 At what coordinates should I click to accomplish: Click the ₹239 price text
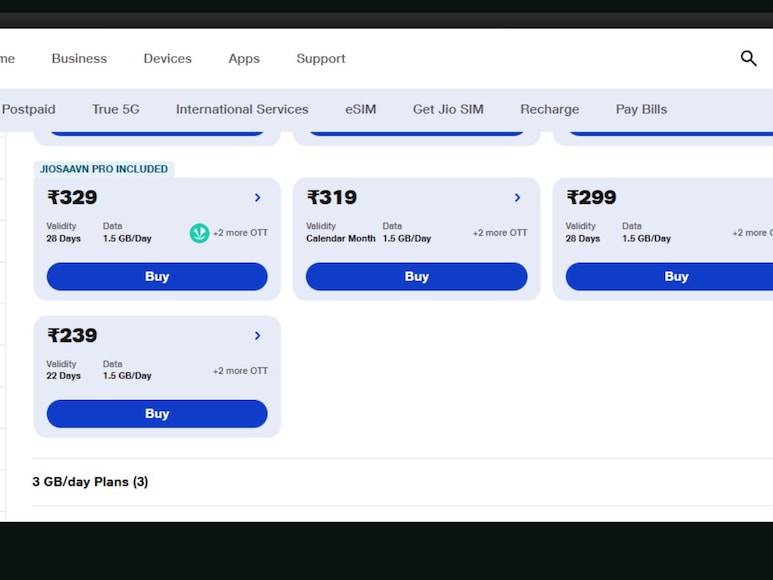(72, 336)
